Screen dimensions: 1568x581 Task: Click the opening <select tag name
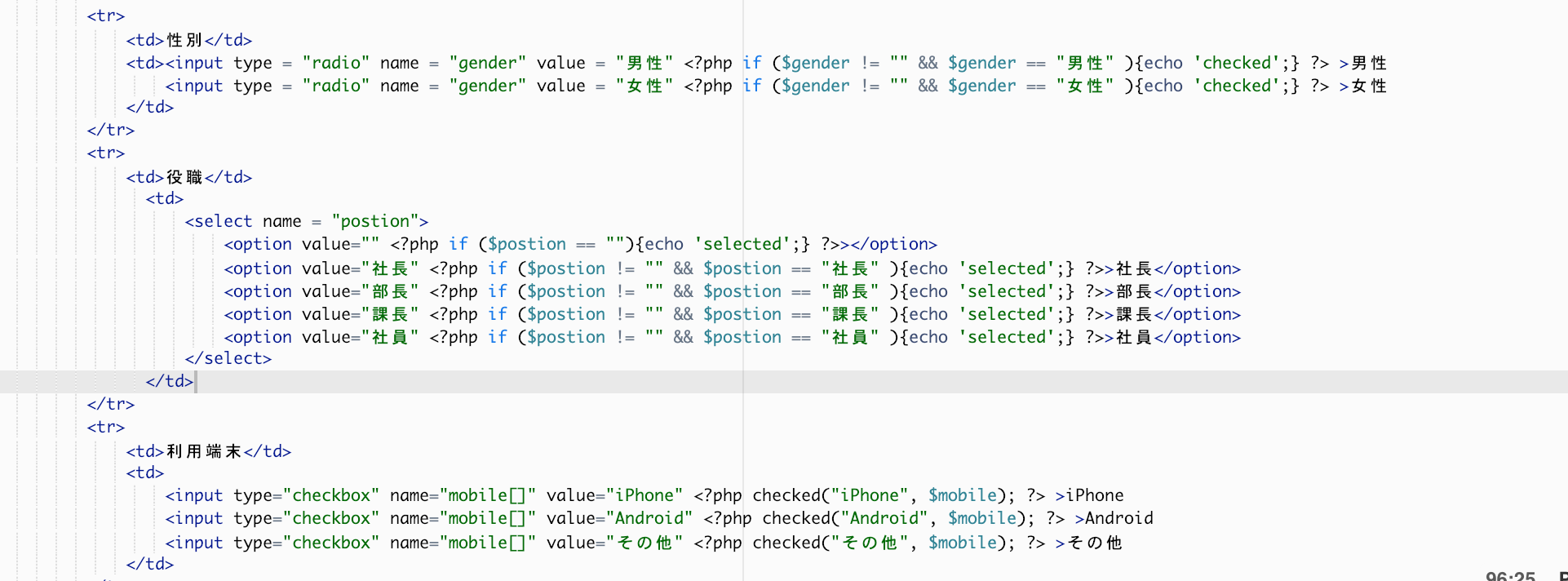click(x=219, y=221)
